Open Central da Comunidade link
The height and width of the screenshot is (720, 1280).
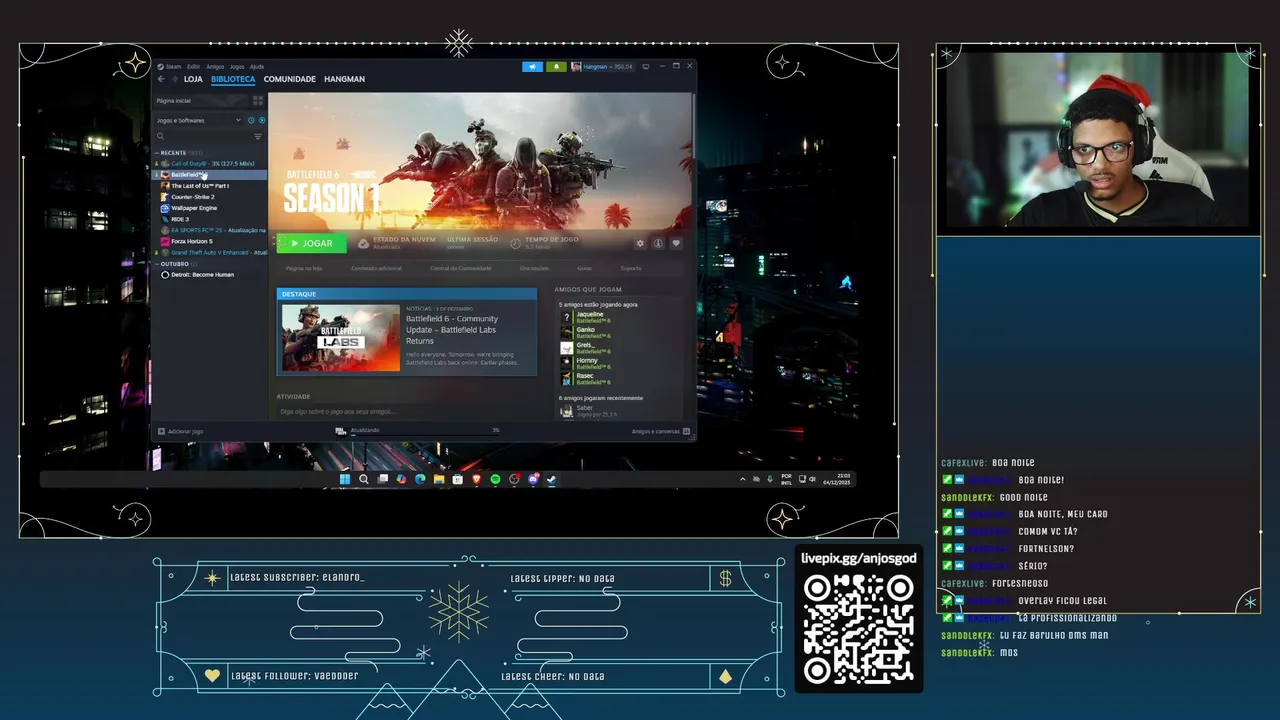pyautogui.click(x=460, y=268)
